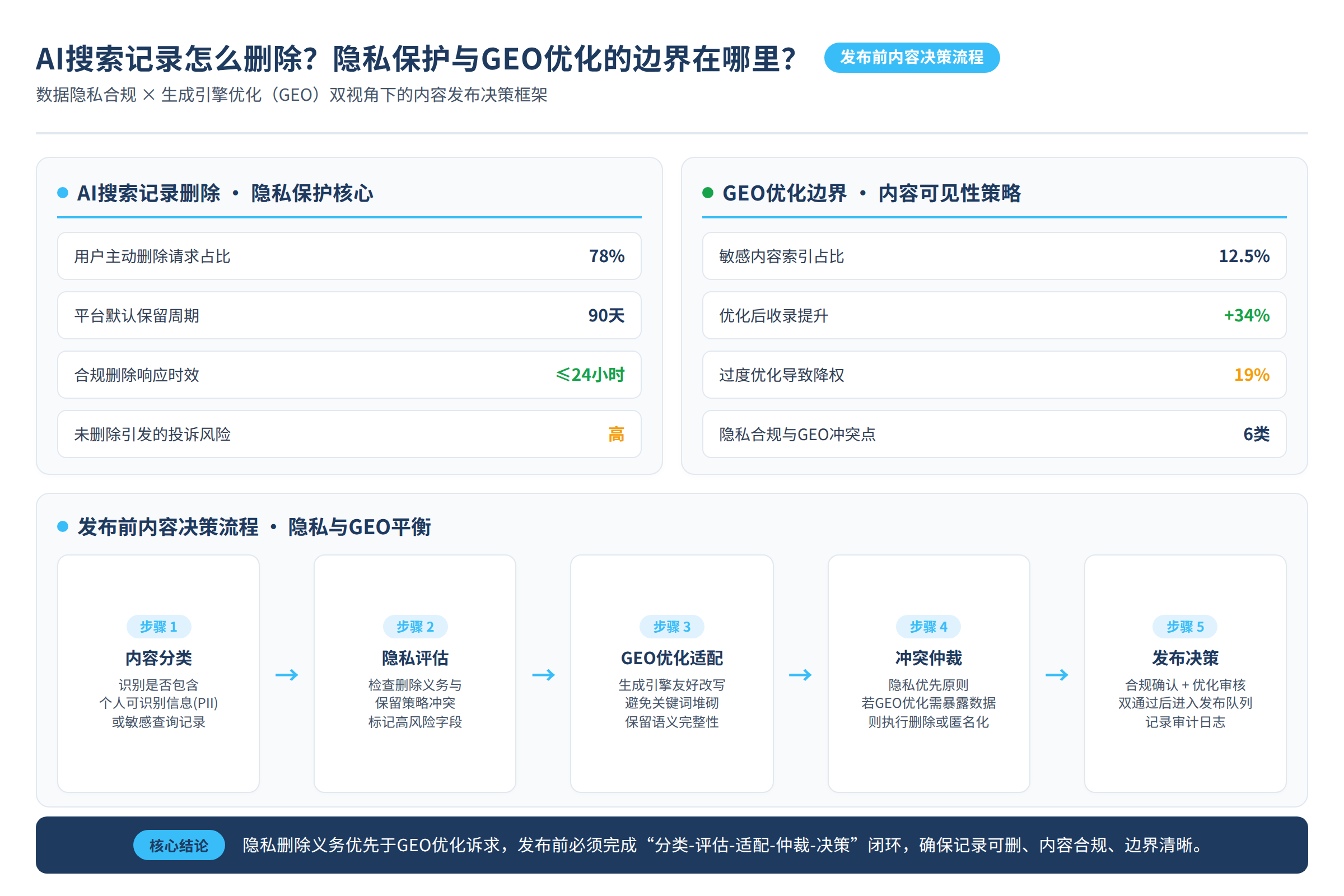1344x896 pixels.
Task: Click the description 检查删除义务与
Action: pyautogui.click(x=415, y=684)
